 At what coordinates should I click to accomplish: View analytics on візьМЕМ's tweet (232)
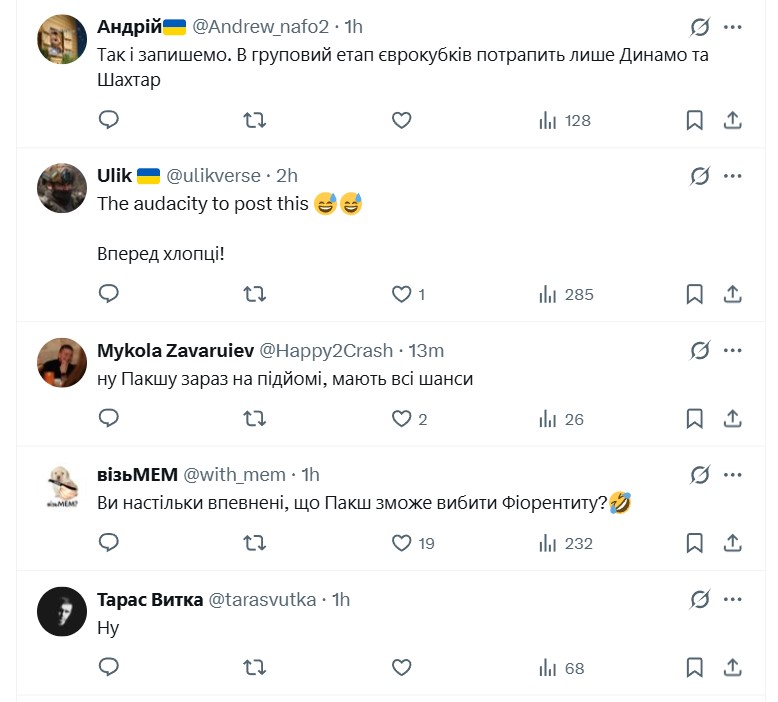pos(566,544)
